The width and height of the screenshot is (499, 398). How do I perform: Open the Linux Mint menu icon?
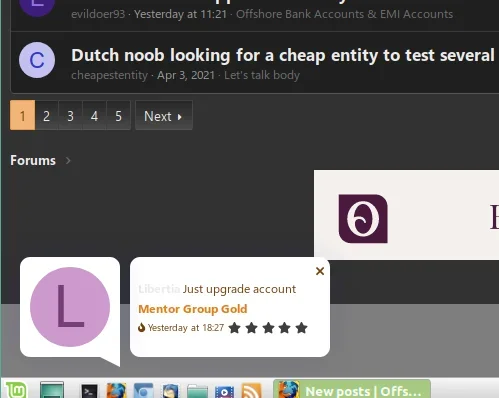coord(16,390)
